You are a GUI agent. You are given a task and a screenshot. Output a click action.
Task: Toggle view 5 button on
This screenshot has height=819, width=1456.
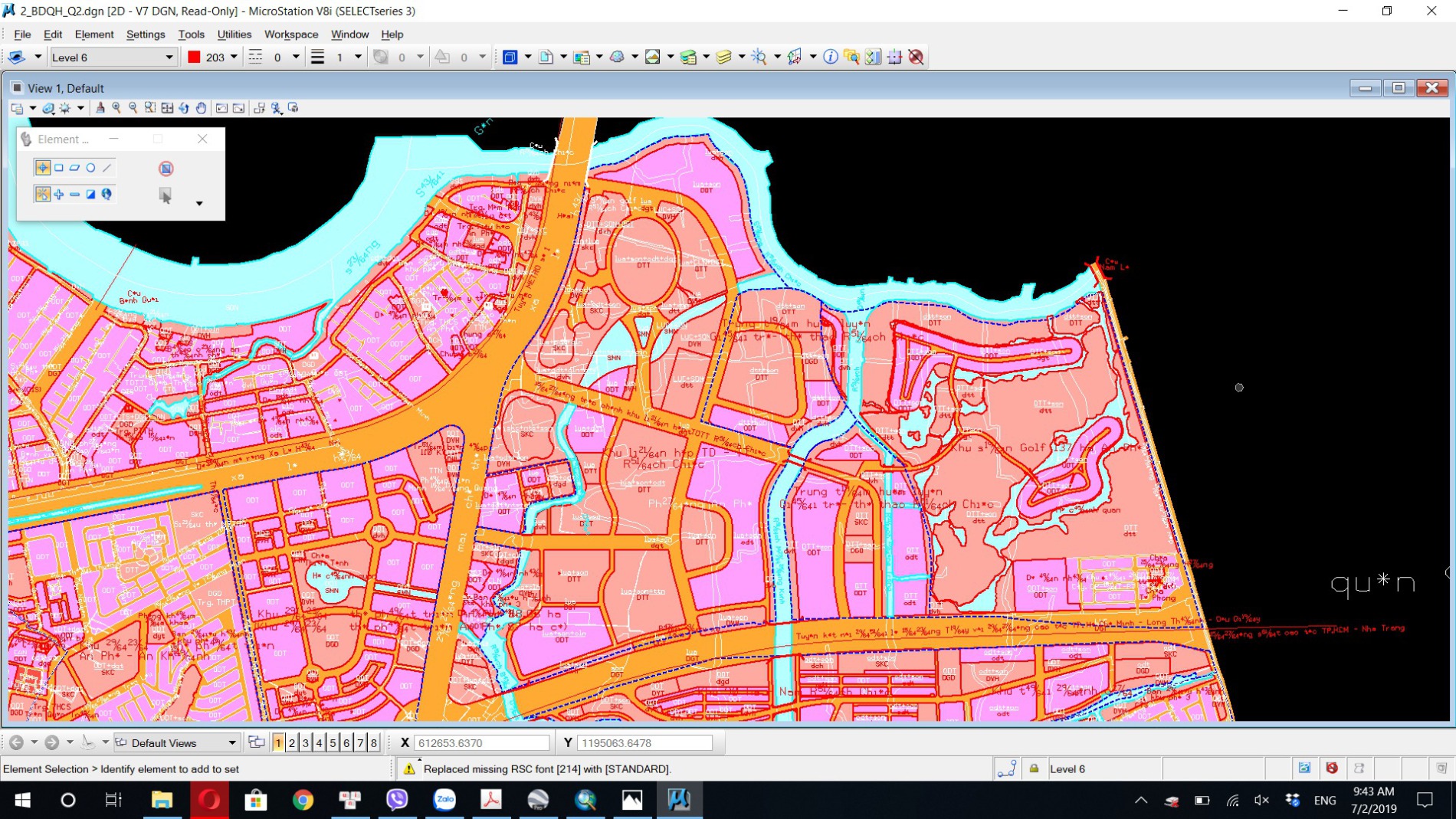coord(333,742)
